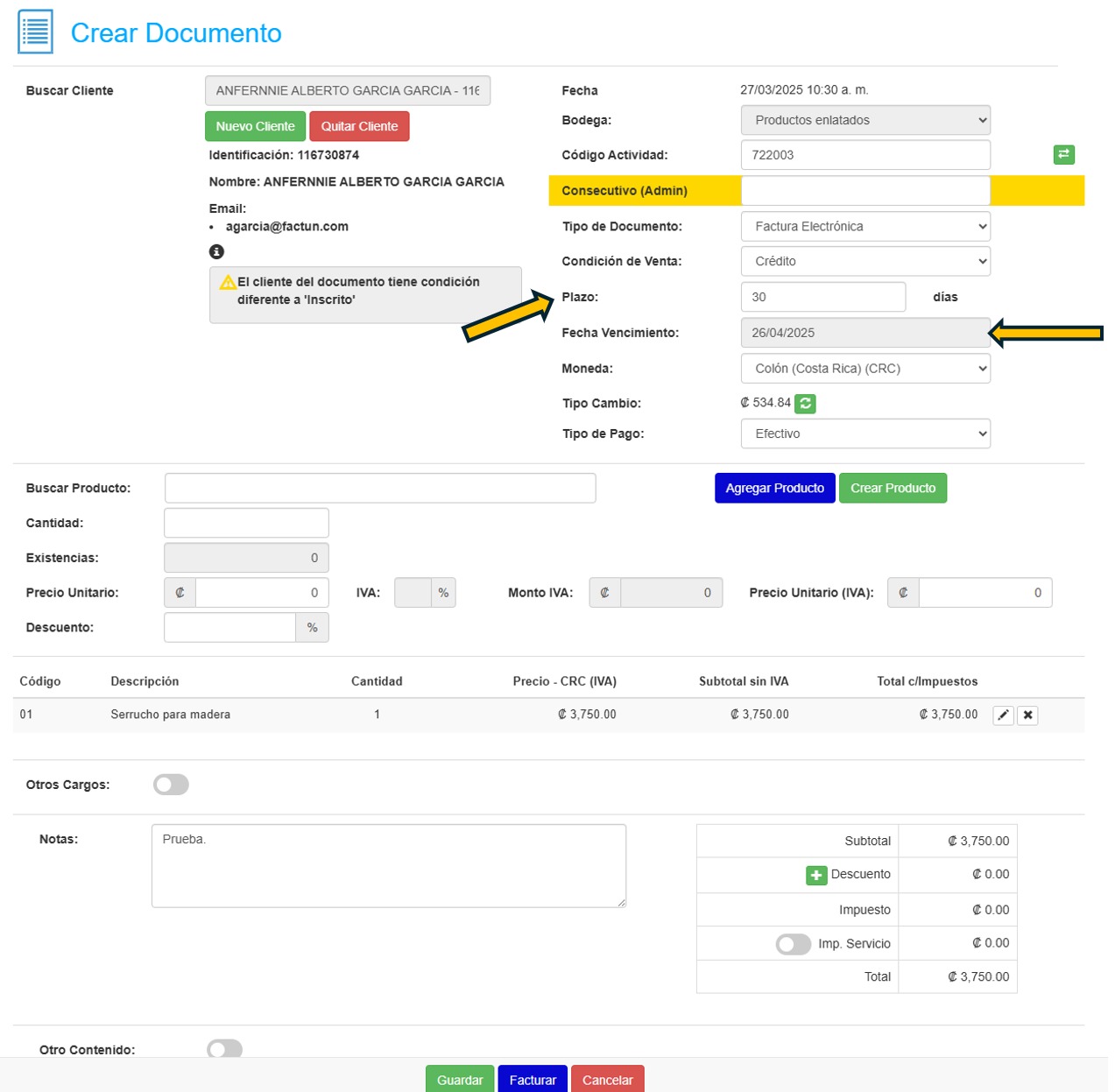This screenshot has height=1092, width=1115.
Task: Click the Código 01 cell
Action: tap(26, 715)
